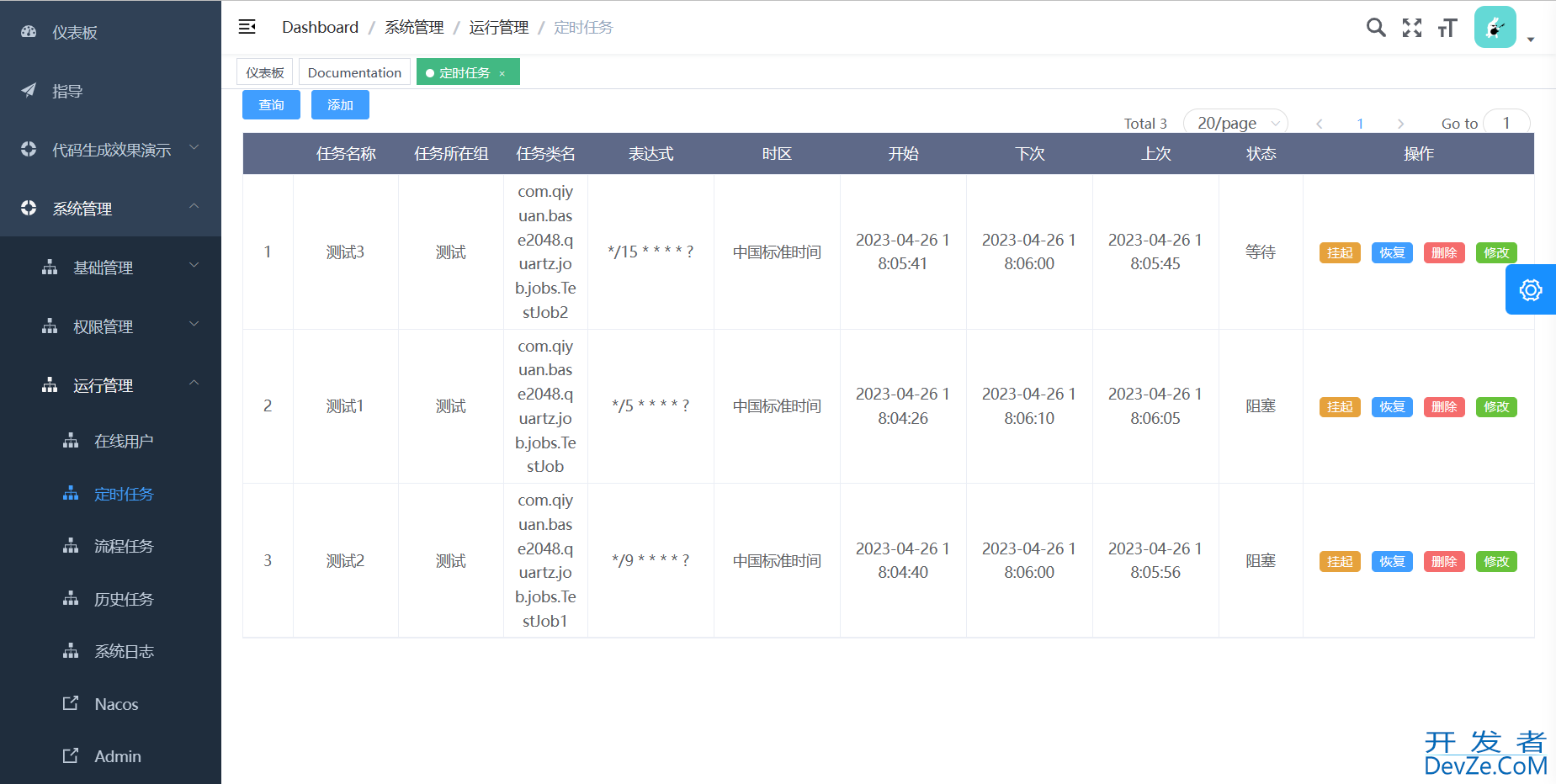Close the 定时任务 tab
1556x784 pixels.
click(x=502, y=74)
